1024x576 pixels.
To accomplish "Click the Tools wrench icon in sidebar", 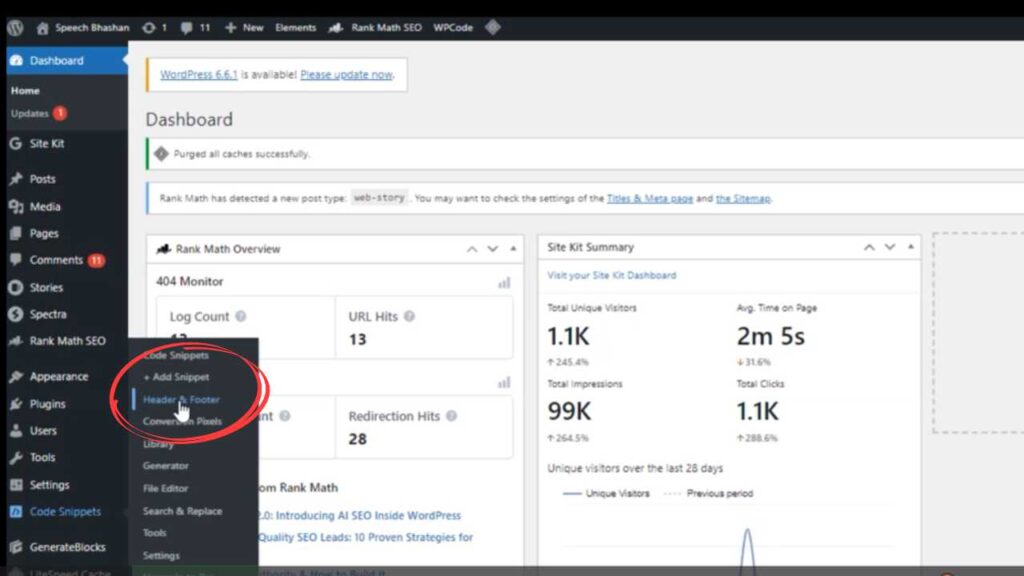I will pos(16,458).
